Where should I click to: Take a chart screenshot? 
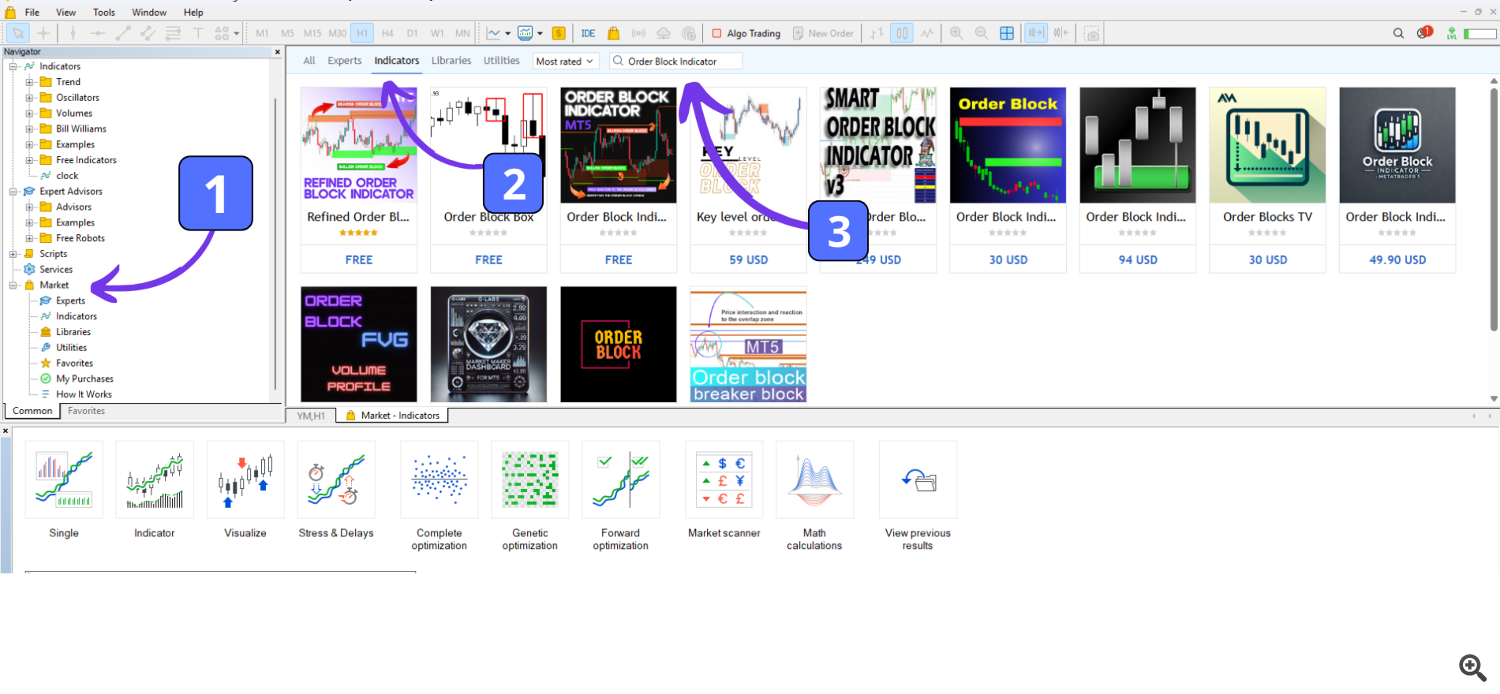coord(1091,33)
